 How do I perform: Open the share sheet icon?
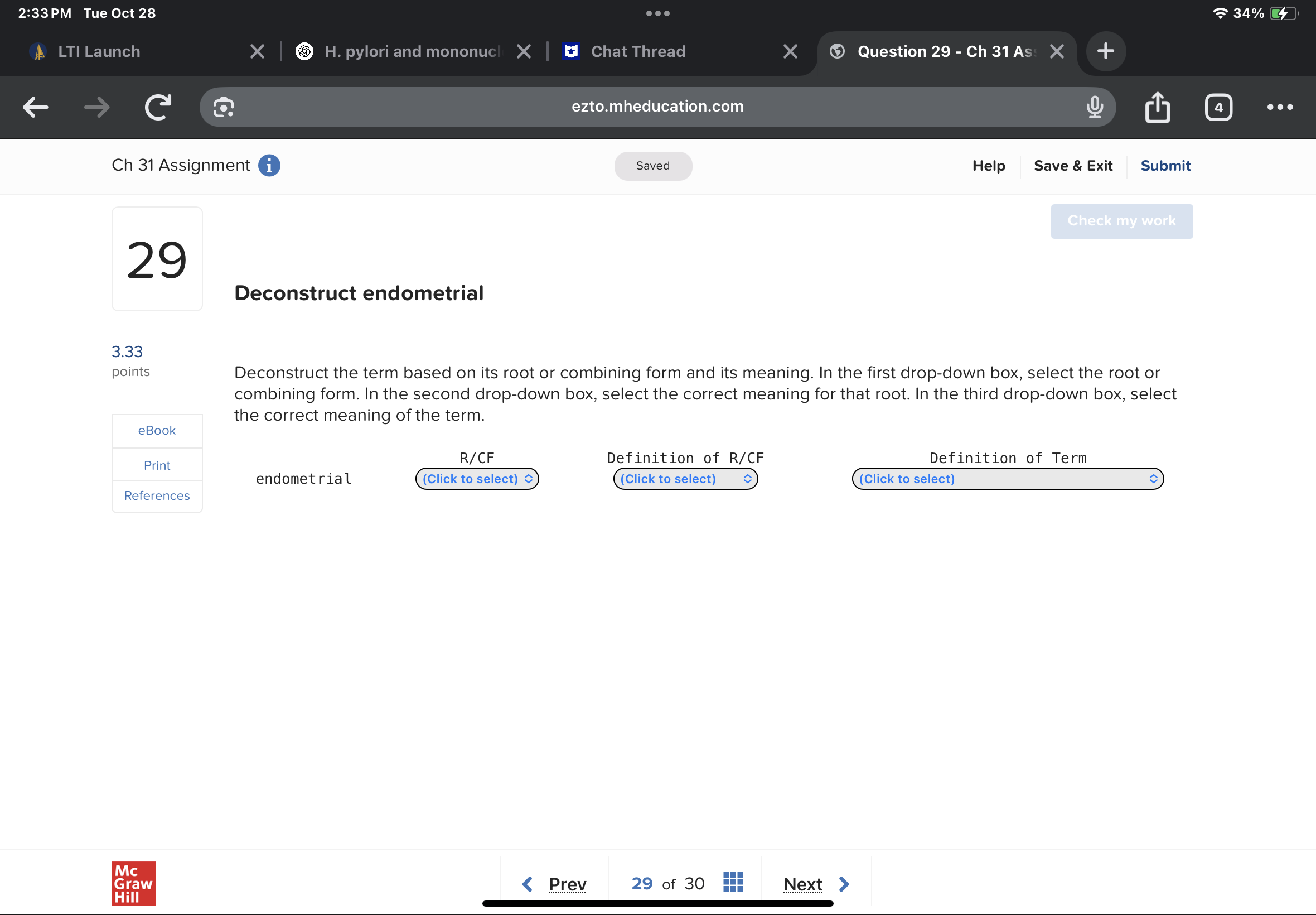(x=1157, y=107)
